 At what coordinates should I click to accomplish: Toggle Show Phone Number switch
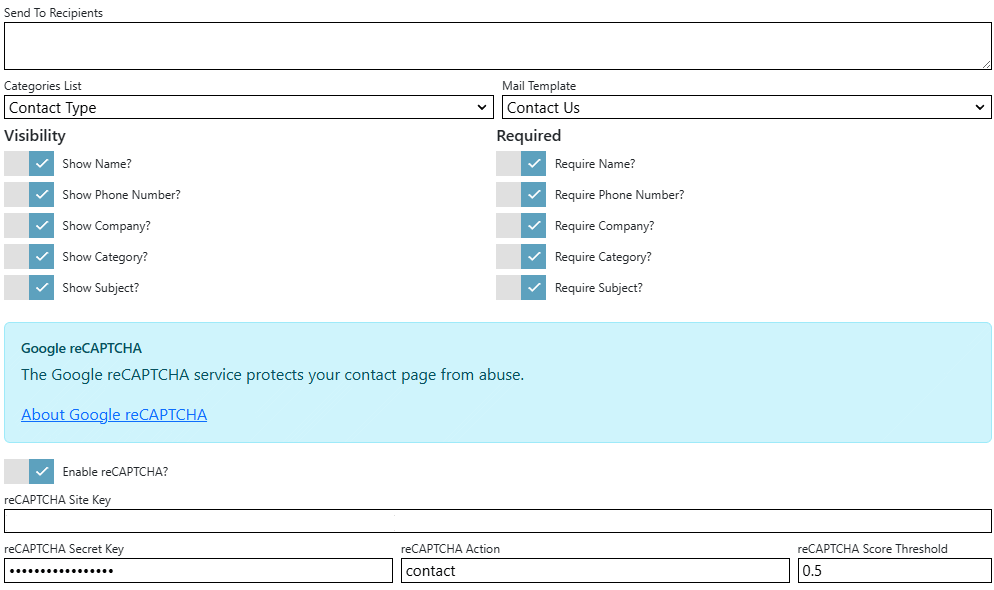click(29, 195)
